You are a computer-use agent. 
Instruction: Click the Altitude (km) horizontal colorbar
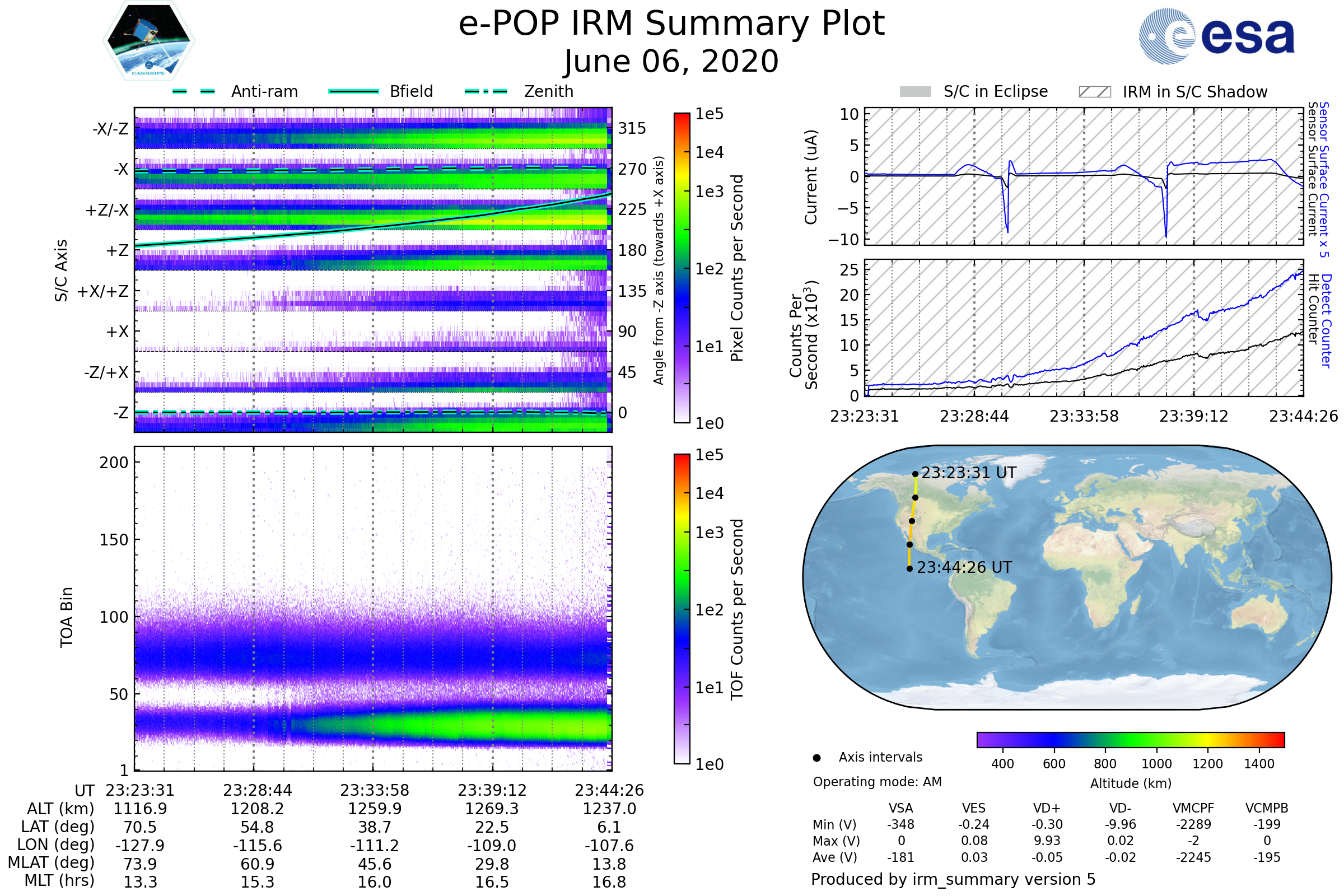[1130, 739]
